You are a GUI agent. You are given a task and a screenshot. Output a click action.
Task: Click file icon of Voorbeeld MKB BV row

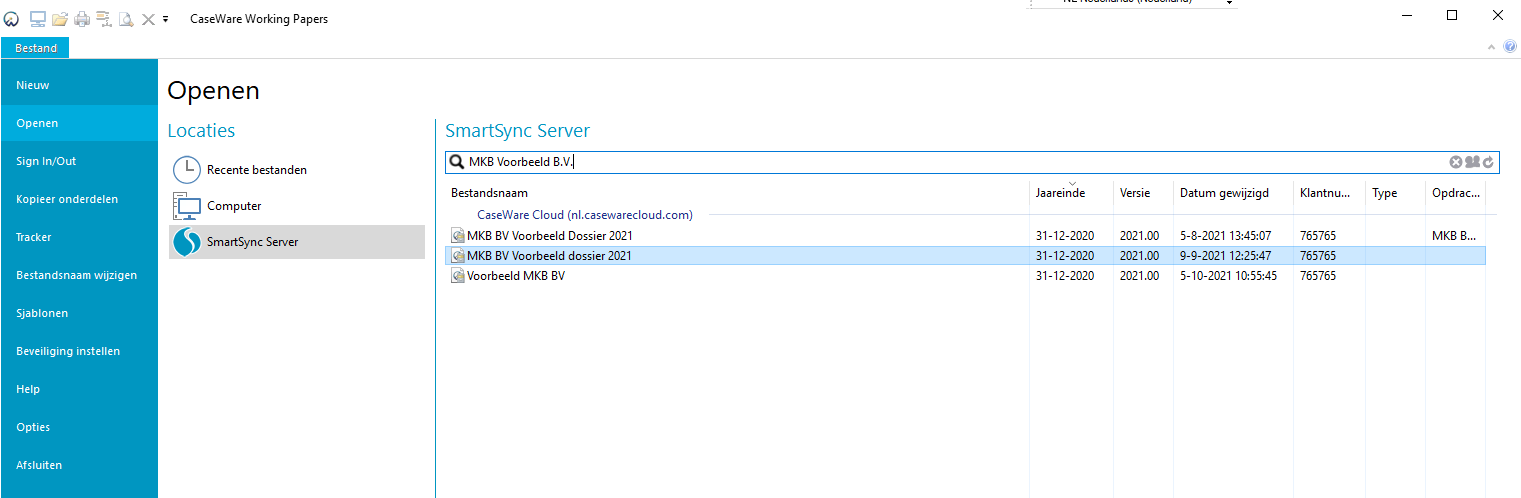tap(458, 276)
